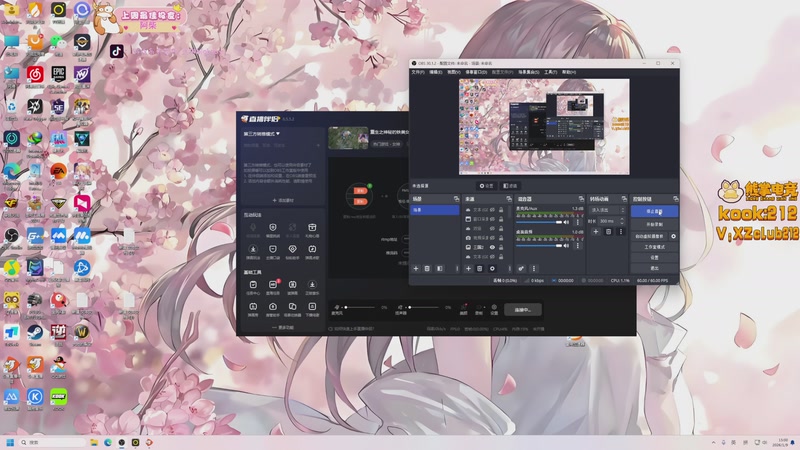The height and width of the screenshot is (450, 800).
Task: Open the 视图(V) menu in OBS
Action: click(454, 72)
